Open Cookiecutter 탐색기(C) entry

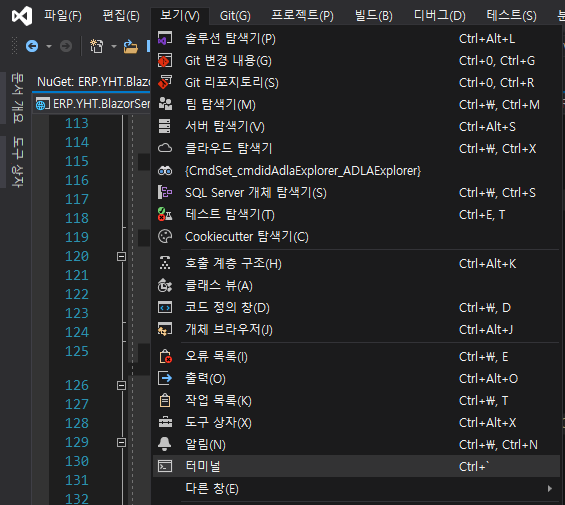coord(357,236)
